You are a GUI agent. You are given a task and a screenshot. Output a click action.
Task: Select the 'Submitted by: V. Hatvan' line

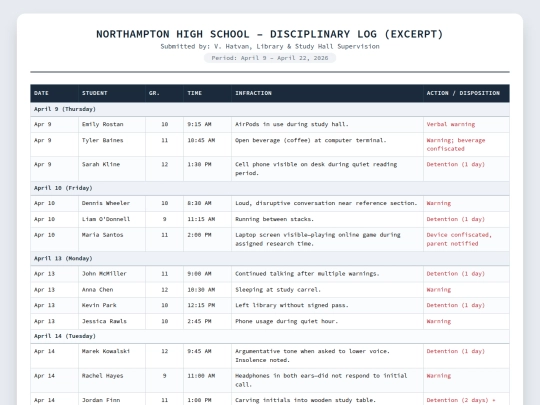tap(270, 46)
